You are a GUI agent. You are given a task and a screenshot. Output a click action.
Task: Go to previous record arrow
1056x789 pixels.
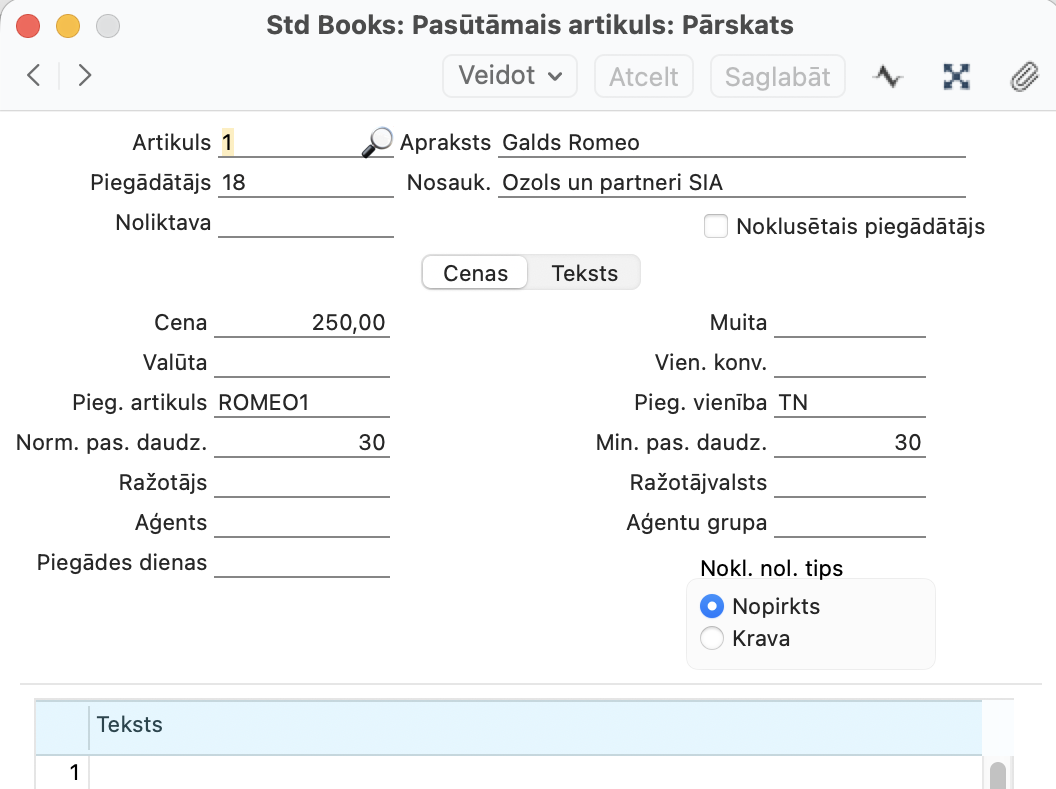(34, 75)
